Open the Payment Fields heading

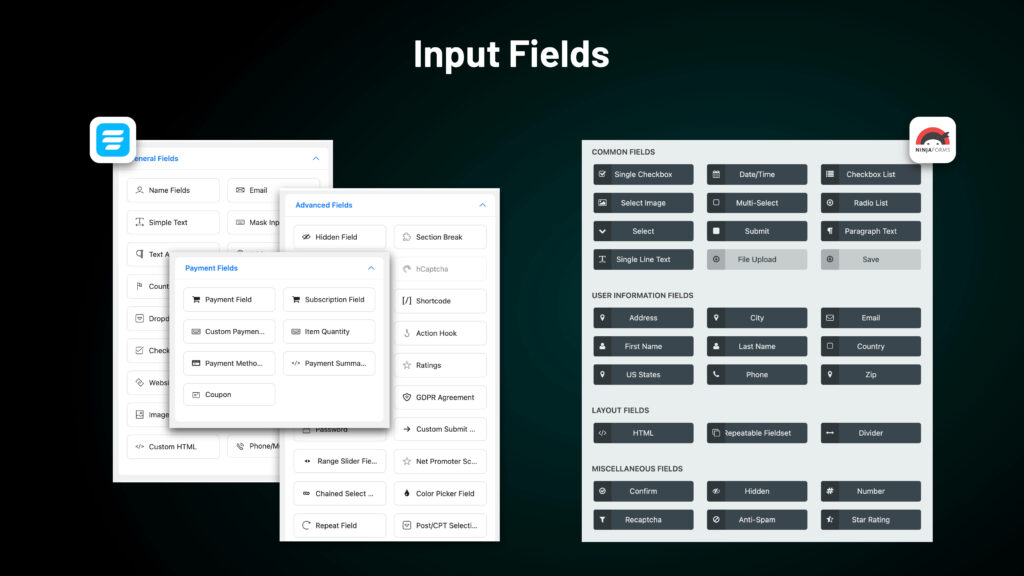pyautogui.click(x=212, y=268)
